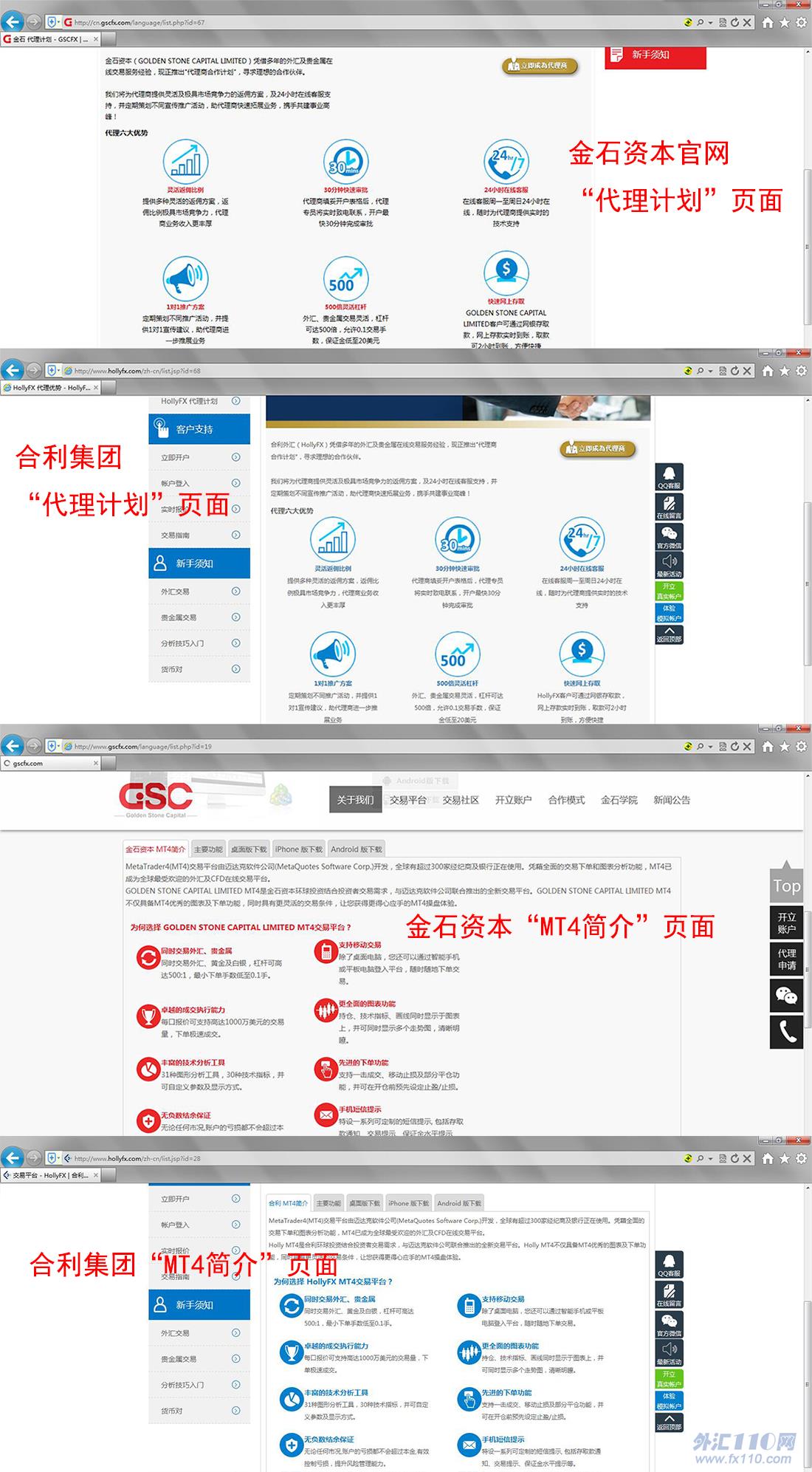Click 24小时在线客服 icon in HollyFX 代理计划 window
The image size is (812, 1472).
tap(582, 539)
